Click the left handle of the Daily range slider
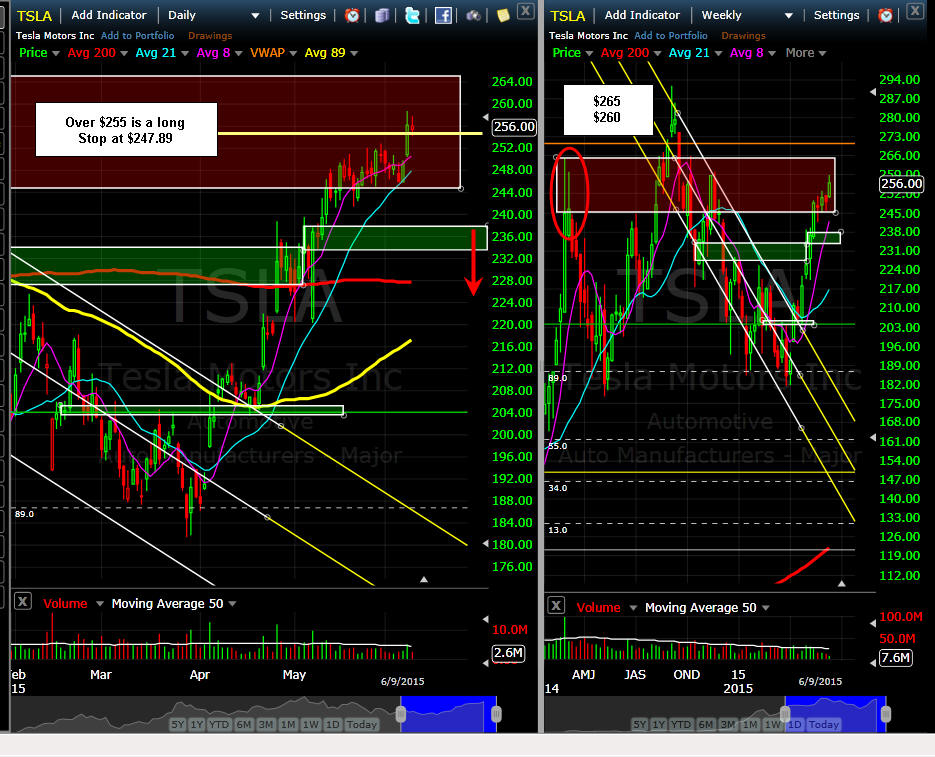This screenshot has width=935, height=757. pyautogui.click(x=401, y=714)
